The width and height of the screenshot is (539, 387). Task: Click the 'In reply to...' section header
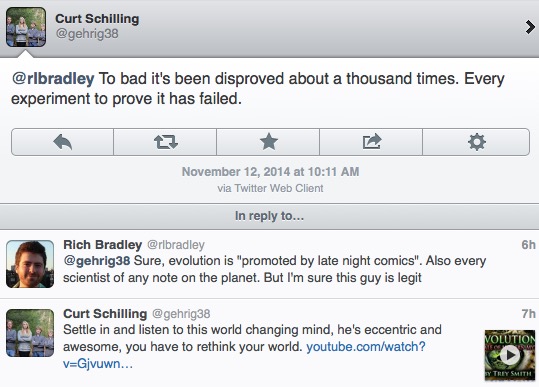(x=270, y=216)
